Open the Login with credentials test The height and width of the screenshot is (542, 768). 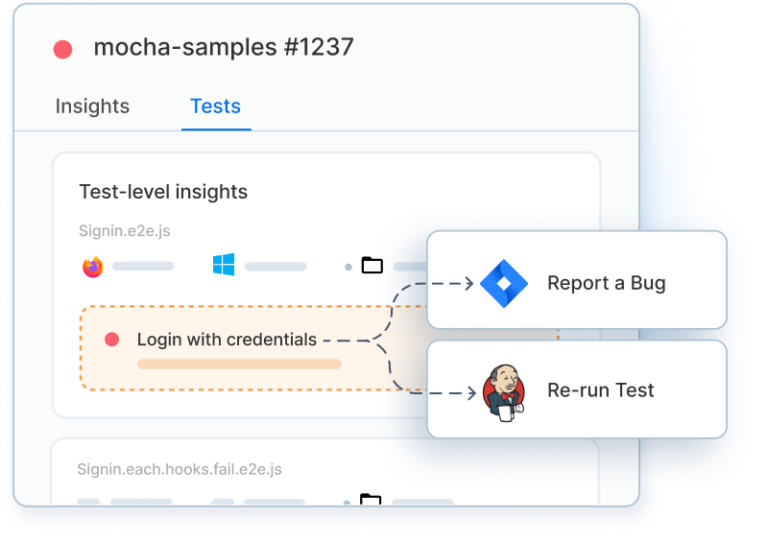(x=227, y=339)
